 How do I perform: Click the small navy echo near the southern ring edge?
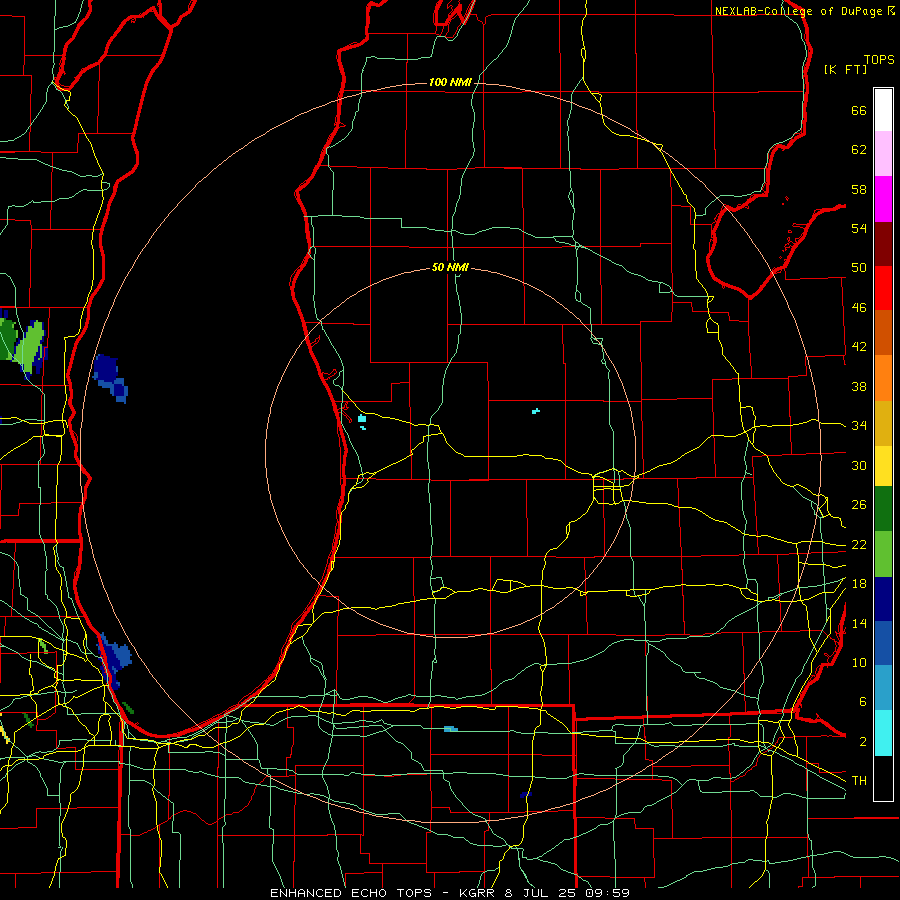coord(525,794)
